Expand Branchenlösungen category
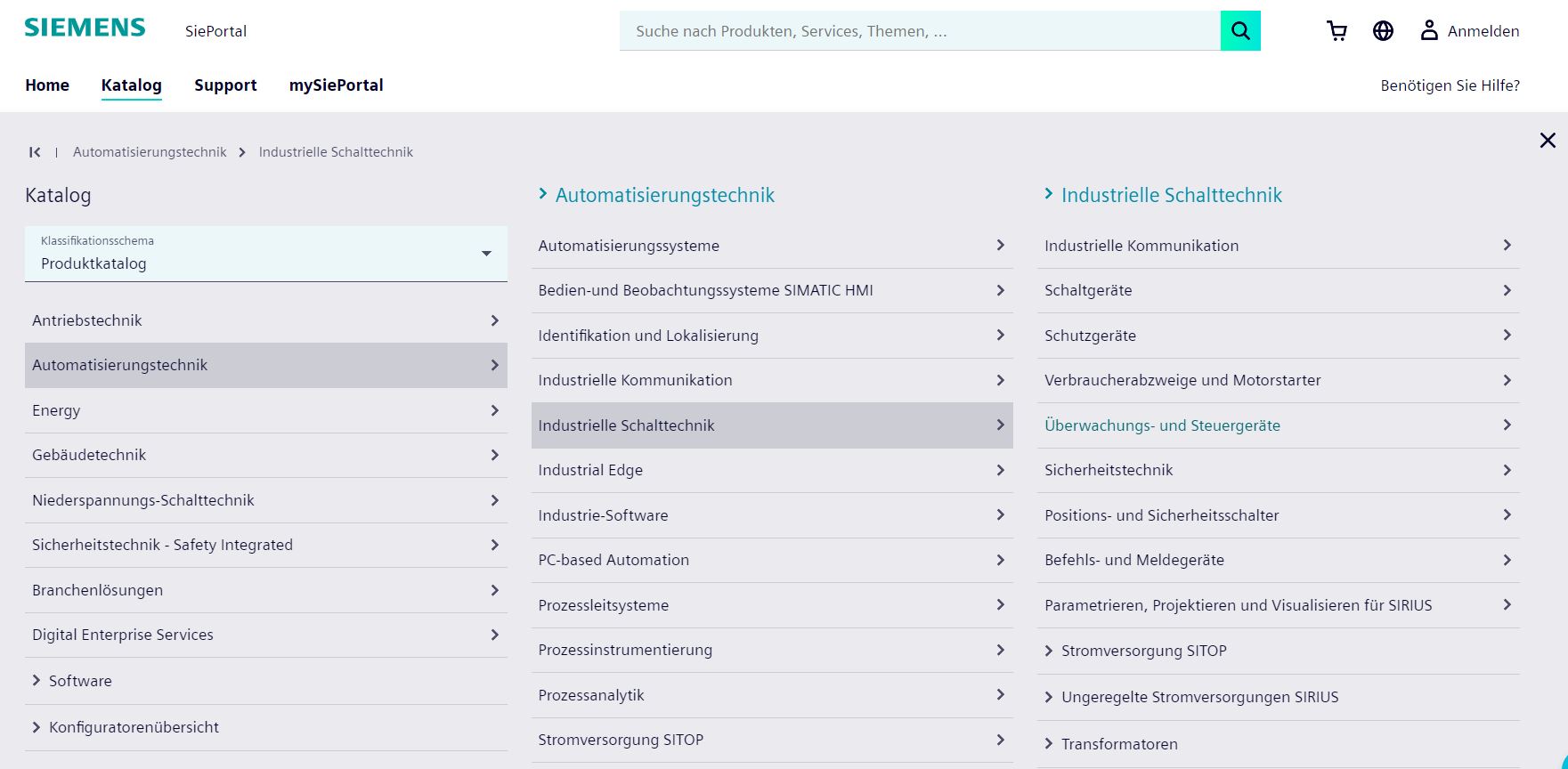The width and height of the screenshot is (1568, 769). click(x=266, y=590)
